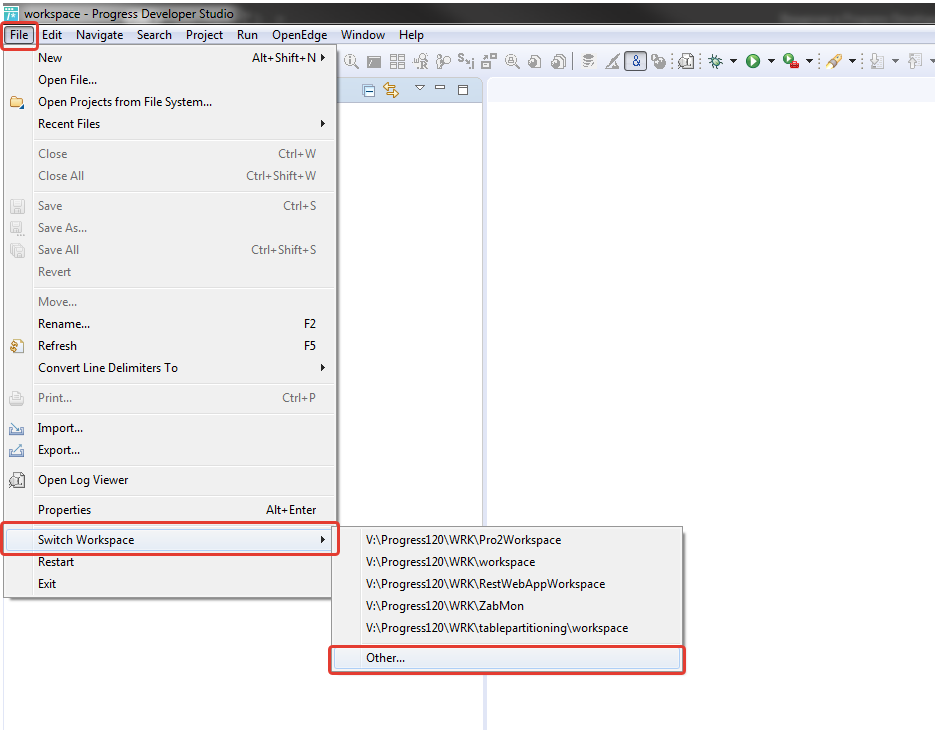This screenshot has height=733, width=938.
Task: Open the Edit menu
Action: (52, 35)
